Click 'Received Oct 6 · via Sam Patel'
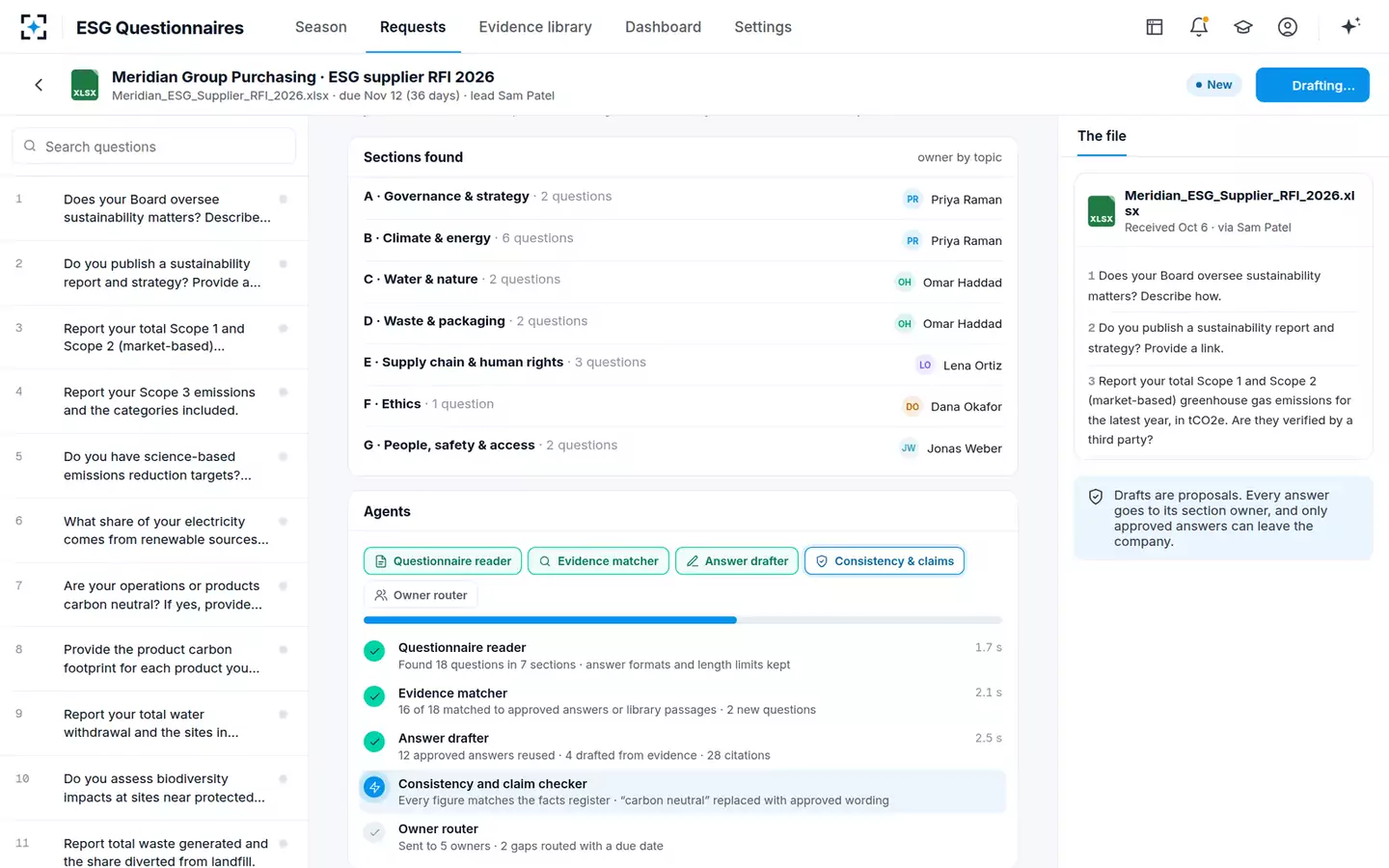The height and width of the screenshot is (868, 1389). point(1208,228)
